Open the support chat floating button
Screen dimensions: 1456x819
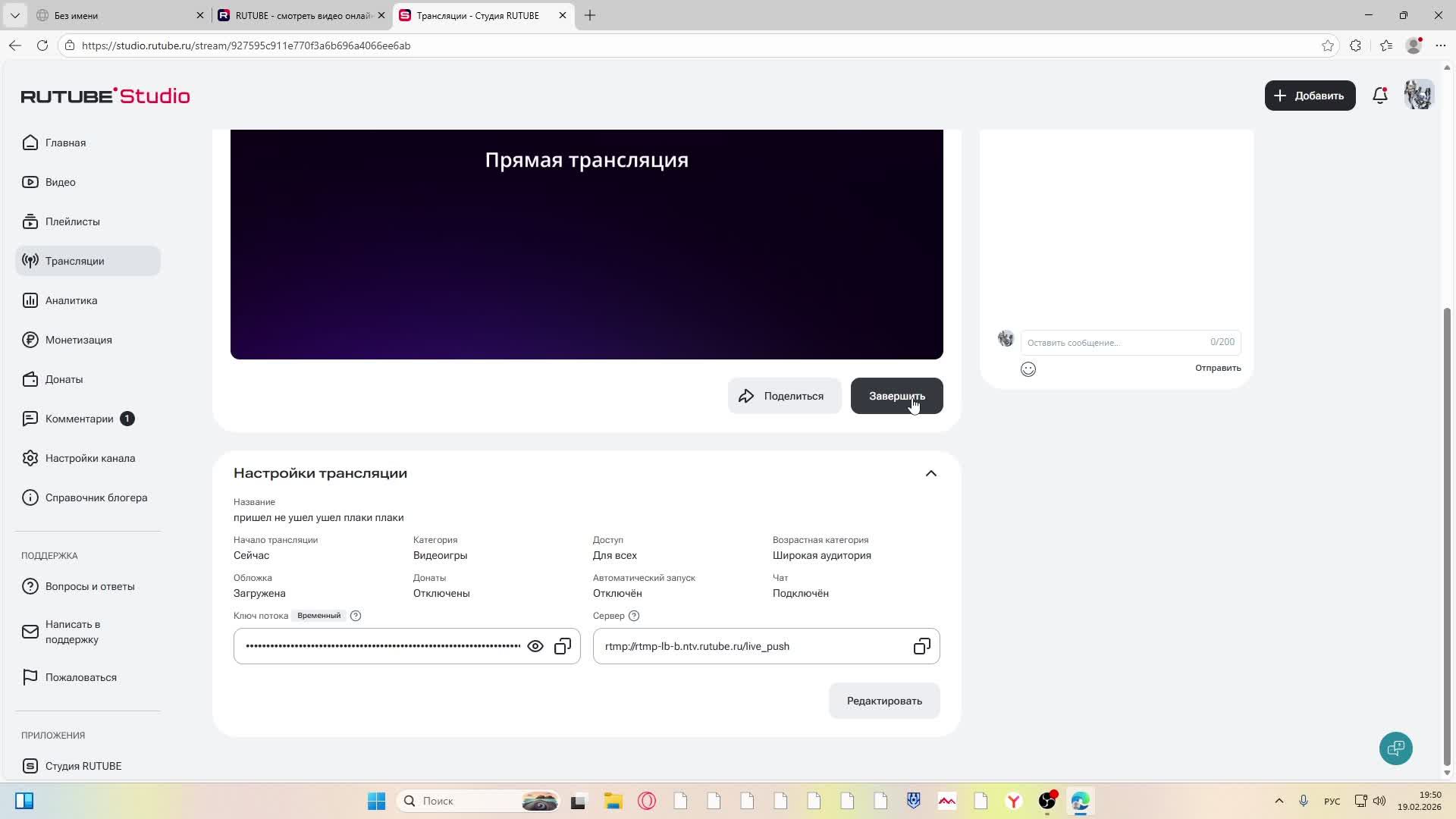(1395, 748)
